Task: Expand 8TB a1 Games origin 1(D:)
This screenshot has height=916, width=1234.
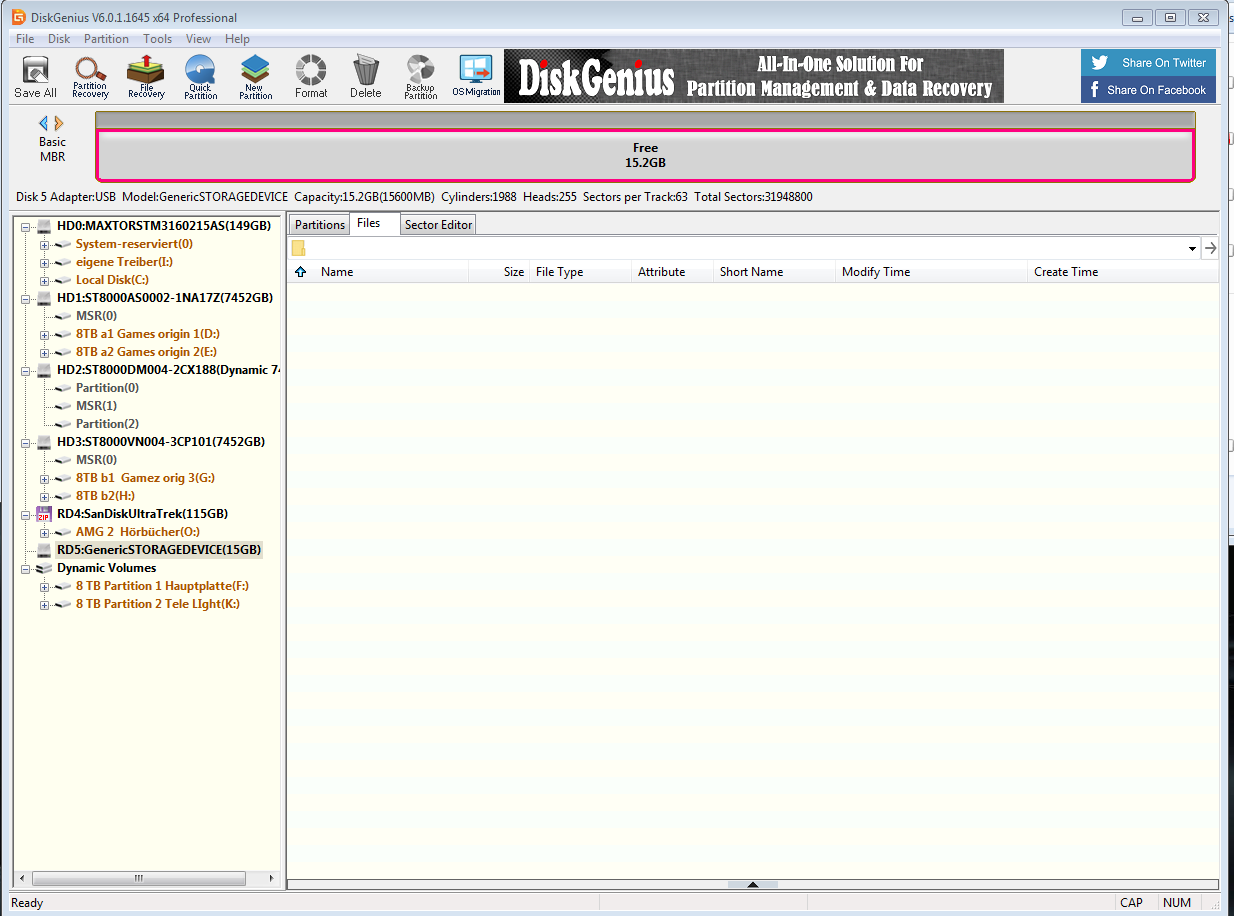Action: pyautogui.click(x=44, y=334)
